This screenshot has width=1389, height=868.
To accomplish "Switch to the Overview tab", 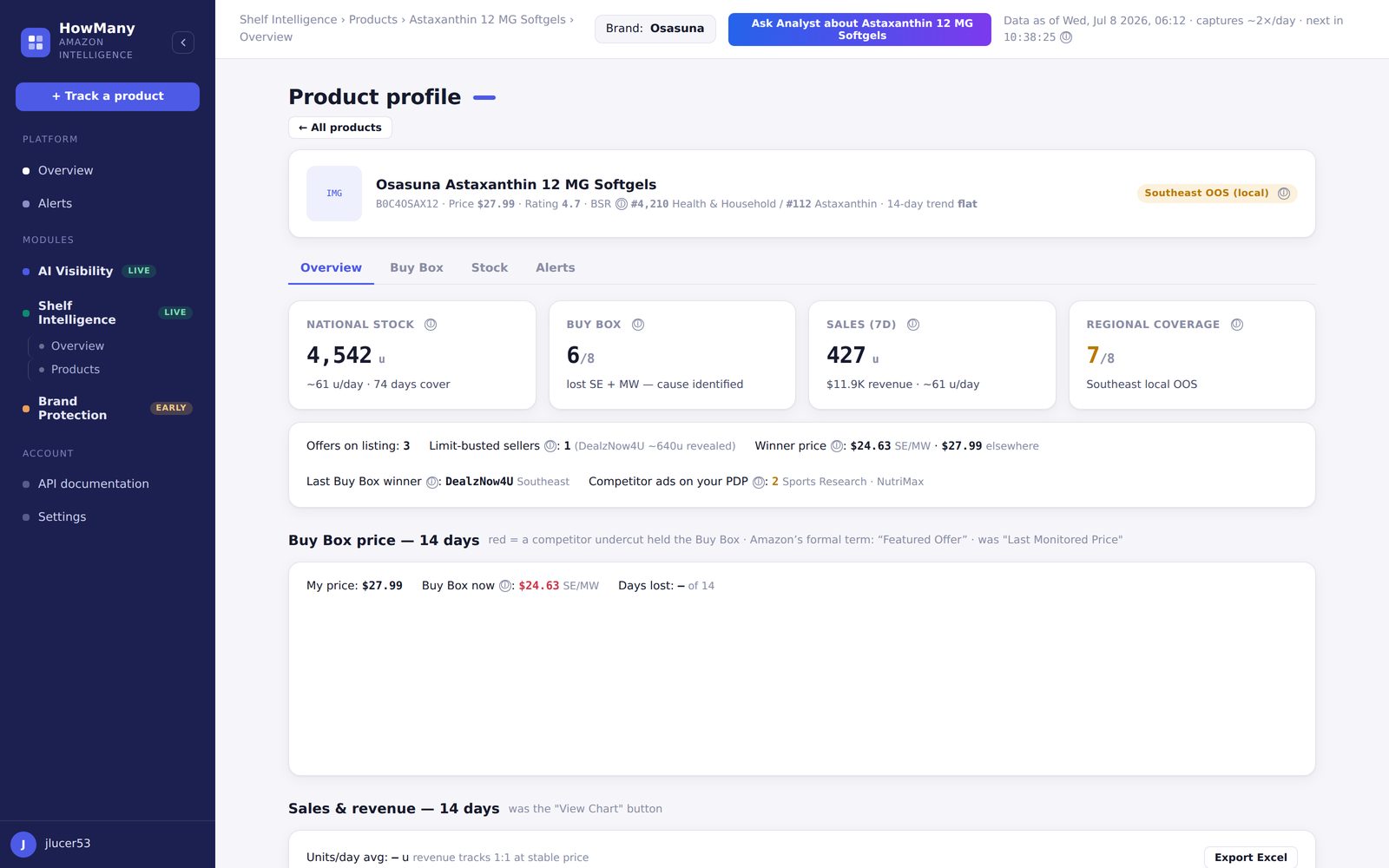I will pos(331,267).
